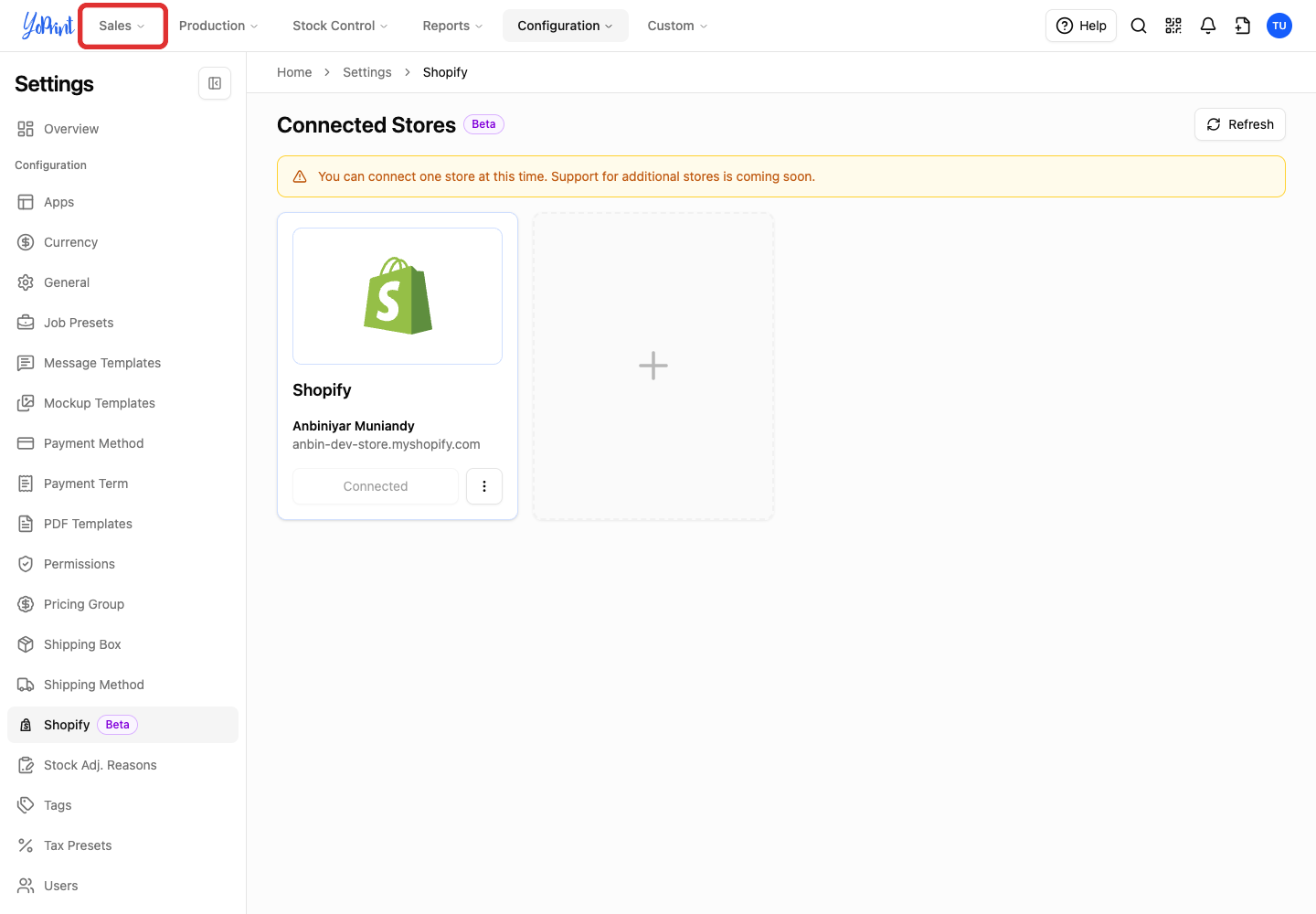Open the search icon in the top bar

(1139, 26)
